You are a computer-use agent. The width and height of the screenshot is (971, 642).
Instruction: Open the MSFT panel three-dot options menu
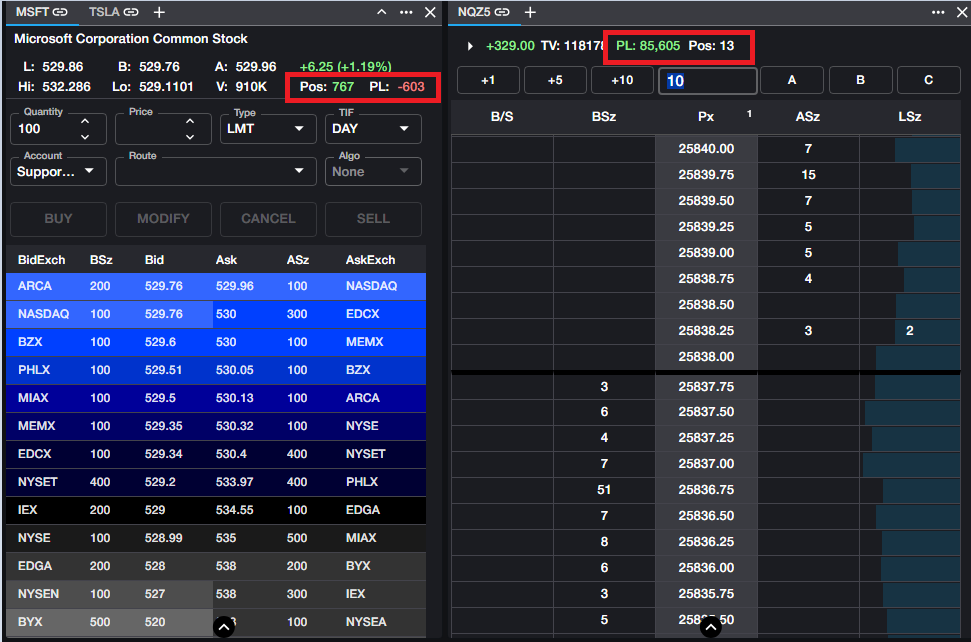(x=406, y=12)
